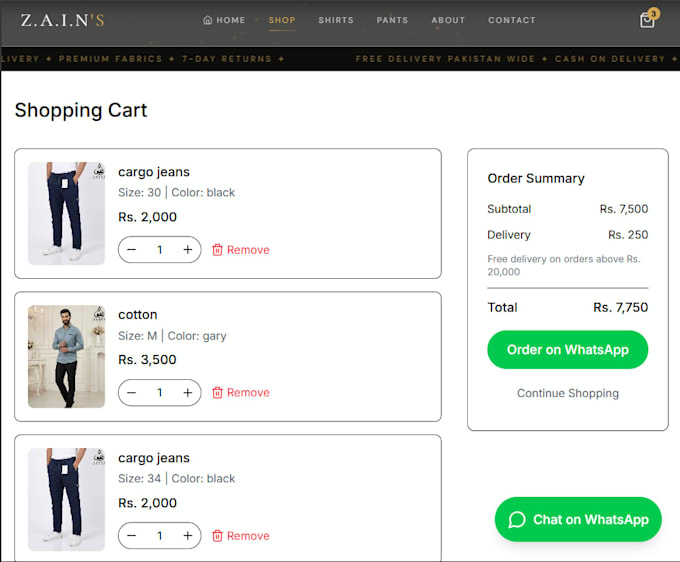The width and height of the screenshot is (680, 562).
Task: Click trash icon for cargo jeans size 30
Action: [x=217, y=250]
